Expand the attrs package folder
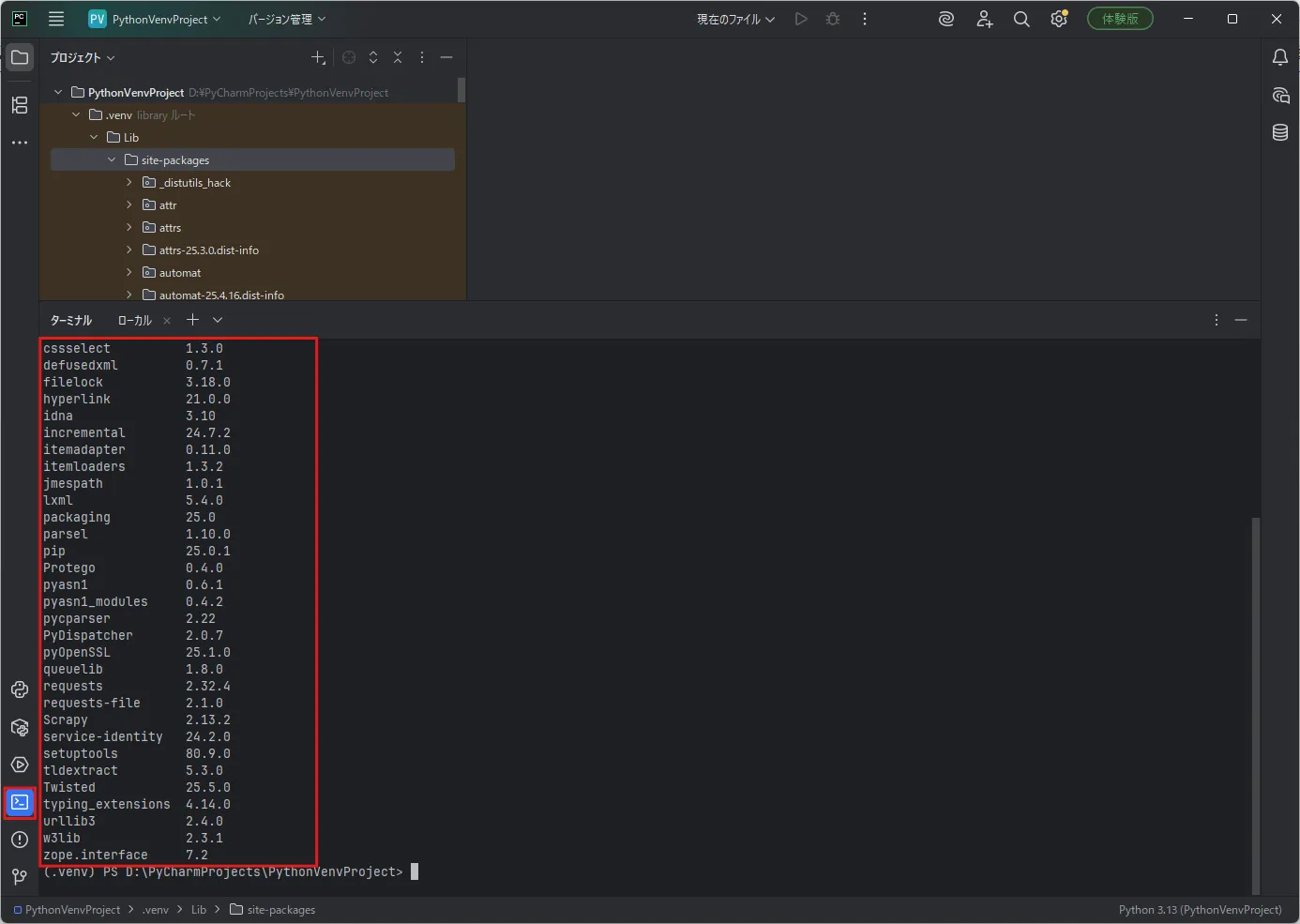 [129, 227]
